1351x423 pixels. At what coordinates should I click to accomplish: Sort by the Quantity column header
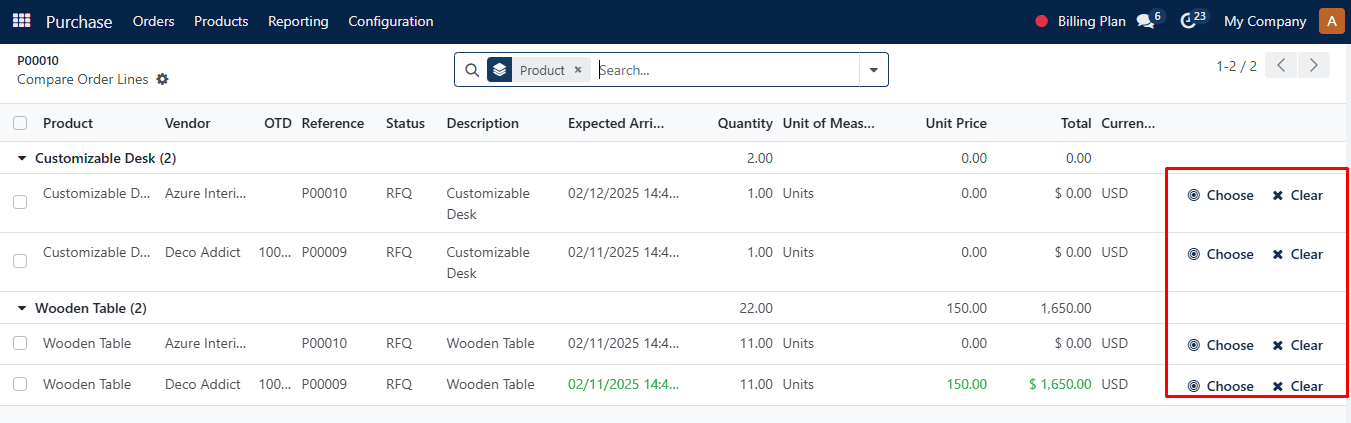745,123
